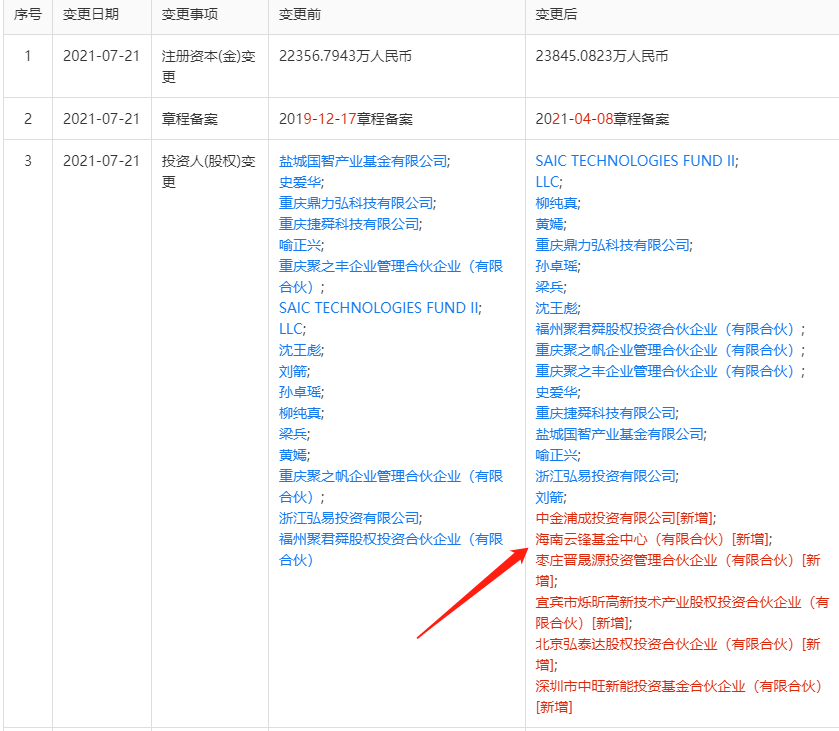Click date 2021-07-21 in row 3

point(101,161)
